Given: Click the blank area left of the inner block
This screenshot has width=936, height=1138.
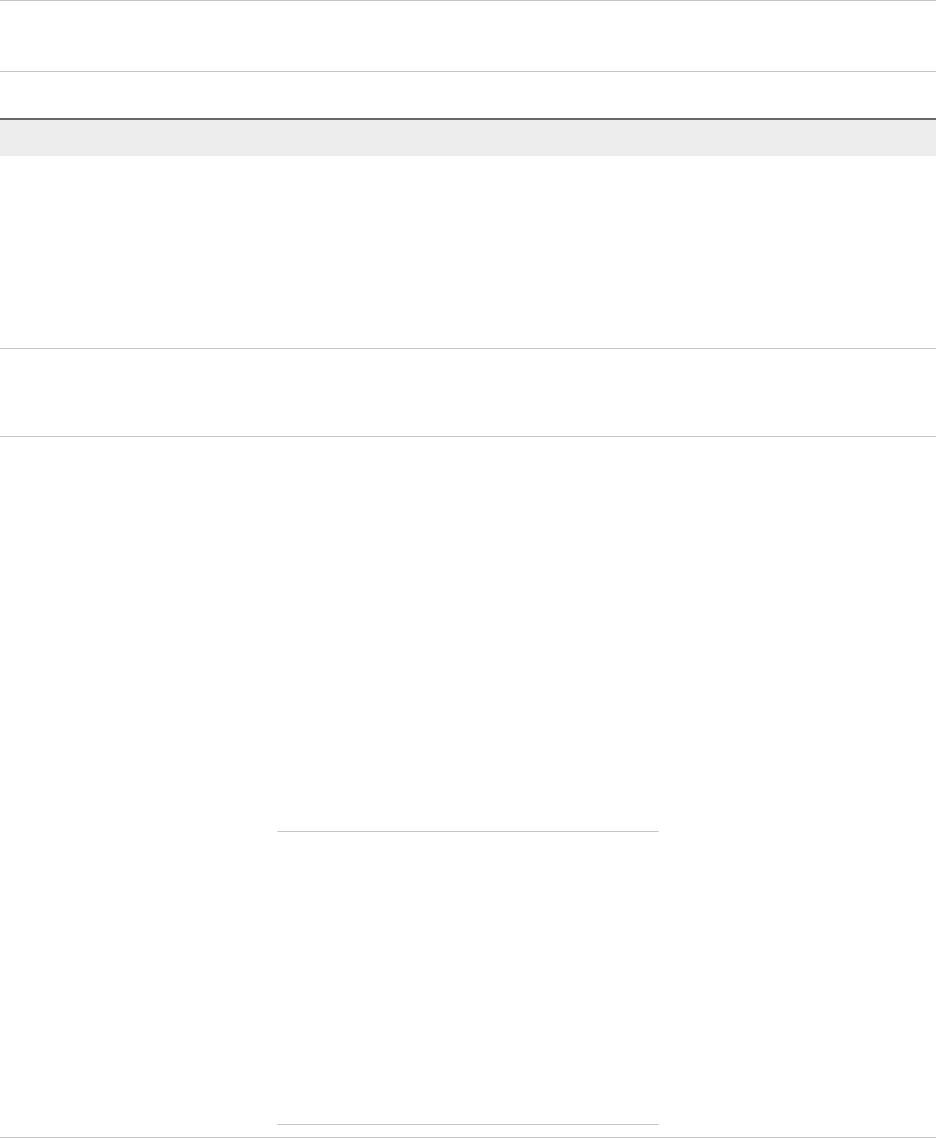Looking at the screenshot, I should (x=138, y=978).
